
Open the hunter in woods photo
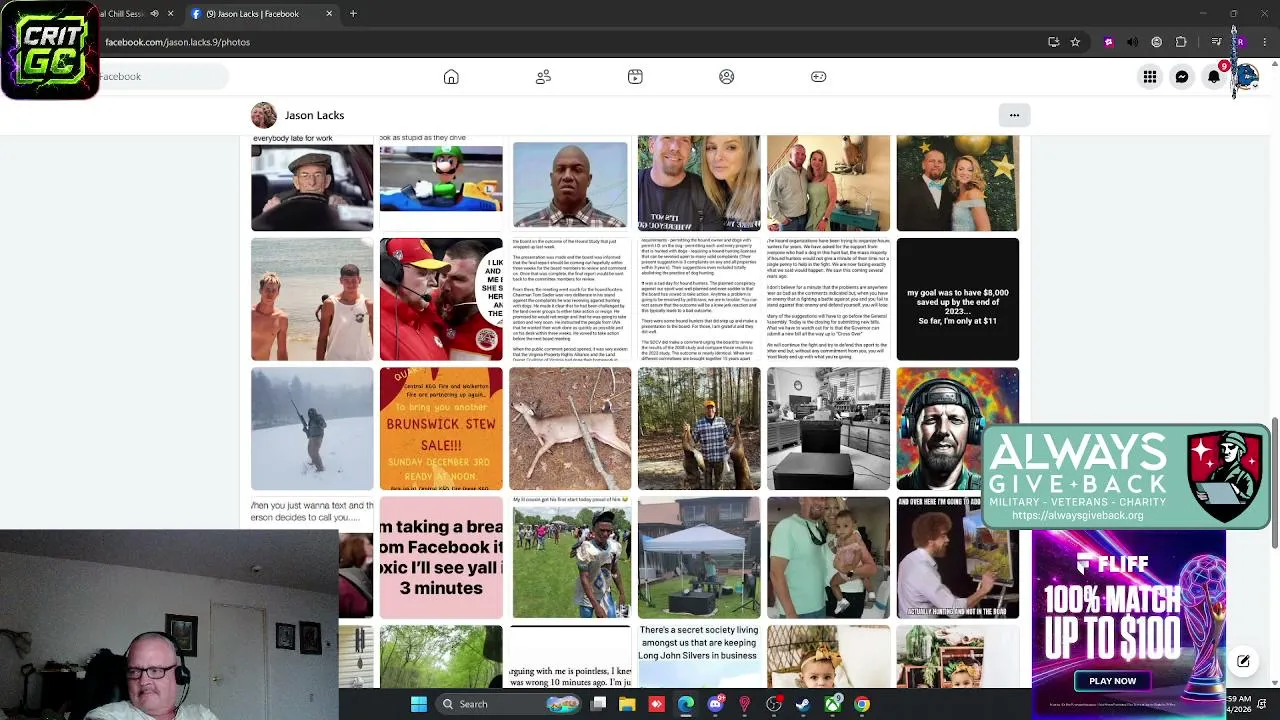[x=699, y=429]
